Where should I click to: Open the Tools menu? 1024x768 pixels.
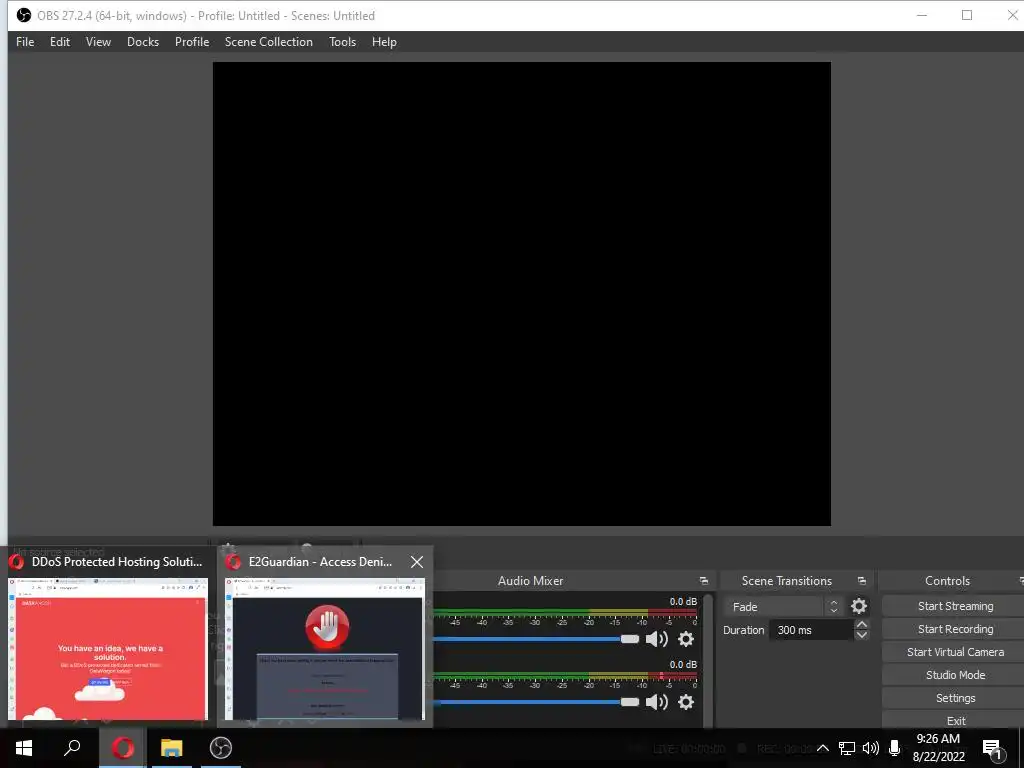[x=342, y=42]
